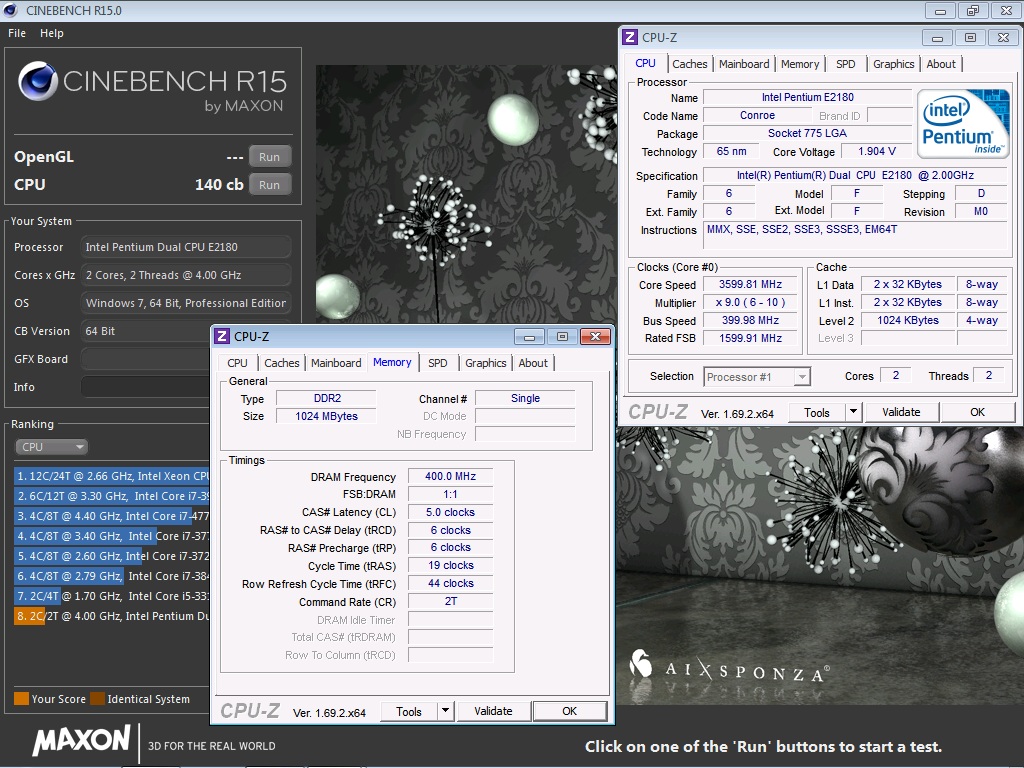Select ranking entry 7 2C/4T @ 1.70 GHz
1024x768 pixels.
point(112,596)
